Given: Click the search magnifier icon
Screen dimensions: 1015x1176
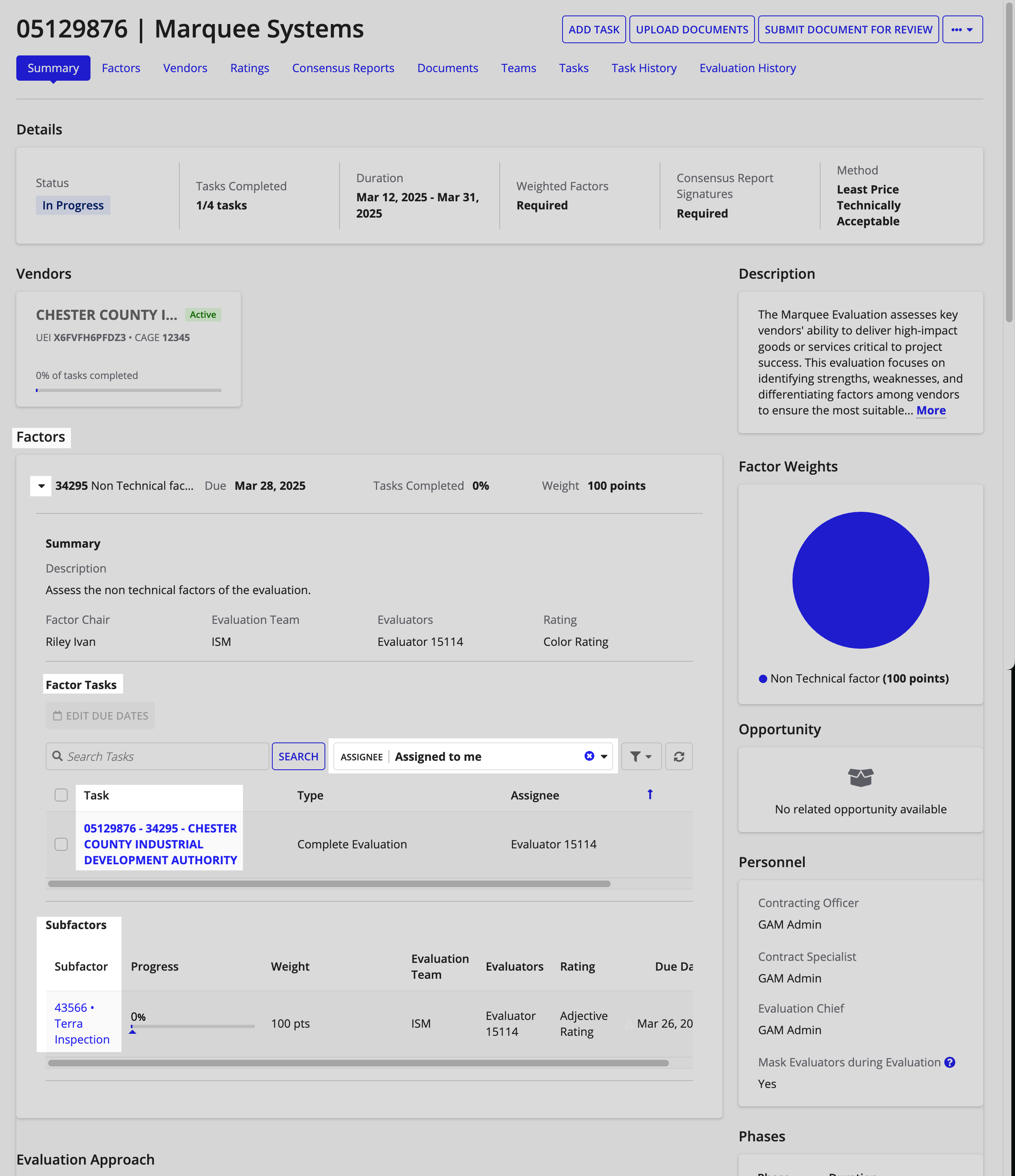Looking at the screenshot, I should [x=57, y=756].
